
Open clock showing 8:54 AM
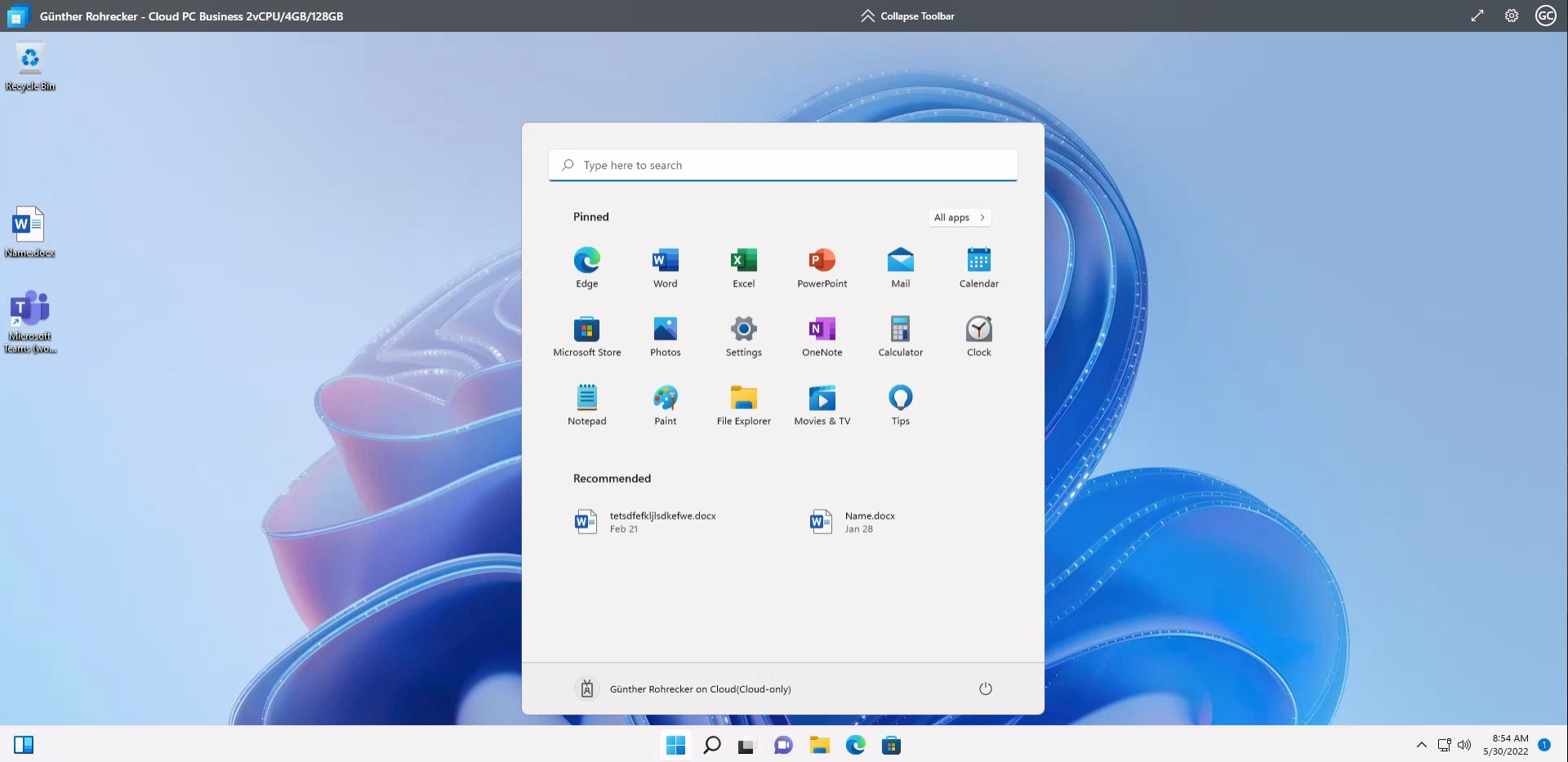1505,745
